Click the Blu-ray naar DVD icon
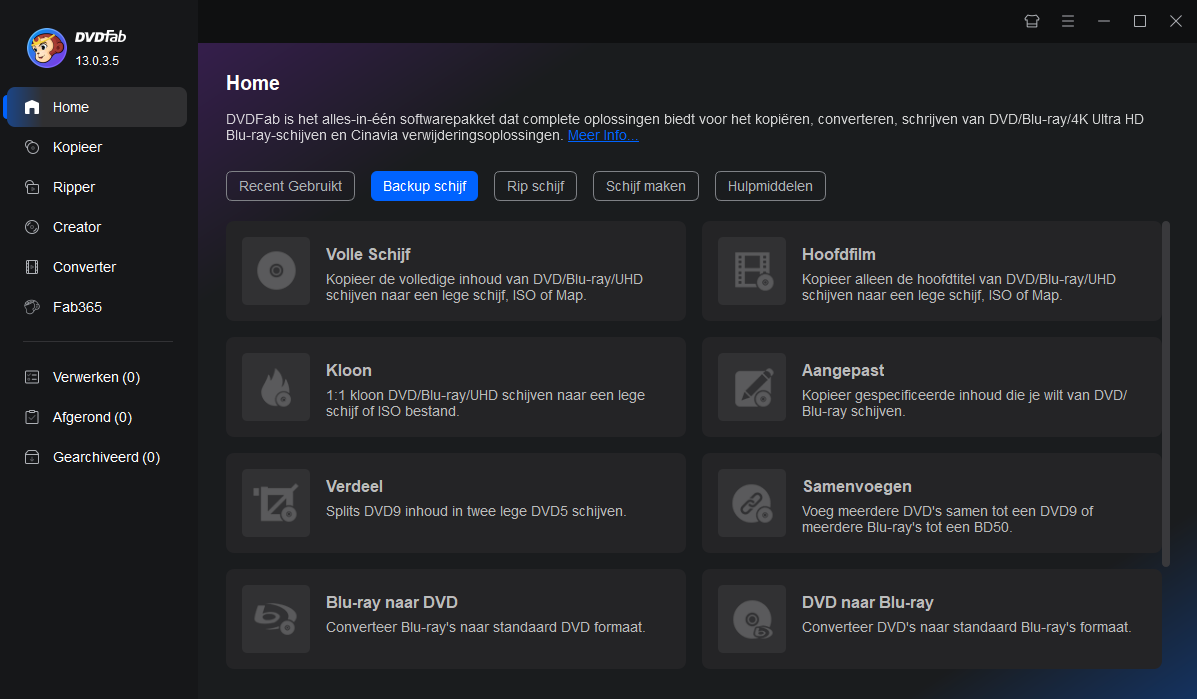The width and height of the screenshot is (1197, 699). click(x=276, y=619)
